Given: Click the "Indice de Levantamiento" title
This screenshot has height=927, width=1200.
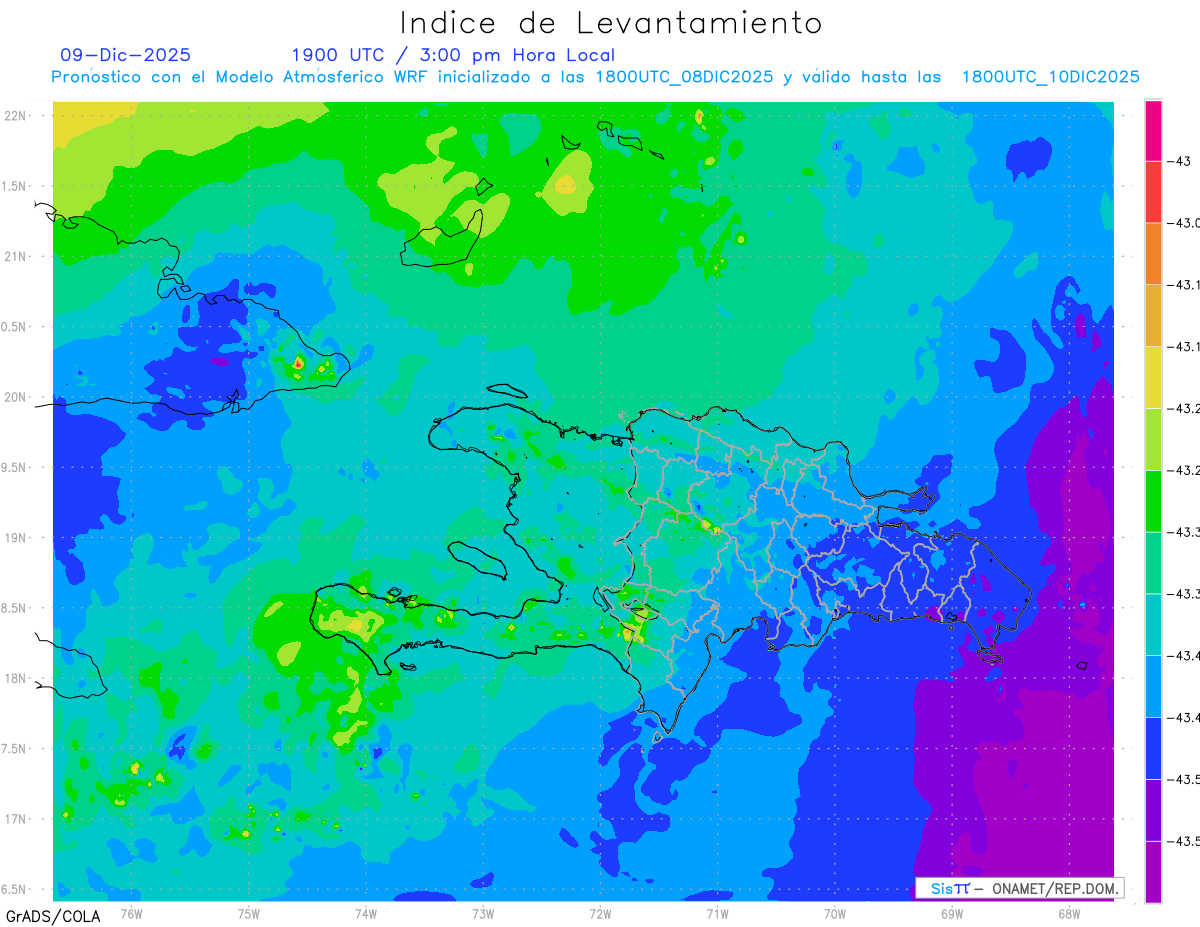Looking at the screenshot, I should (611, 23).
